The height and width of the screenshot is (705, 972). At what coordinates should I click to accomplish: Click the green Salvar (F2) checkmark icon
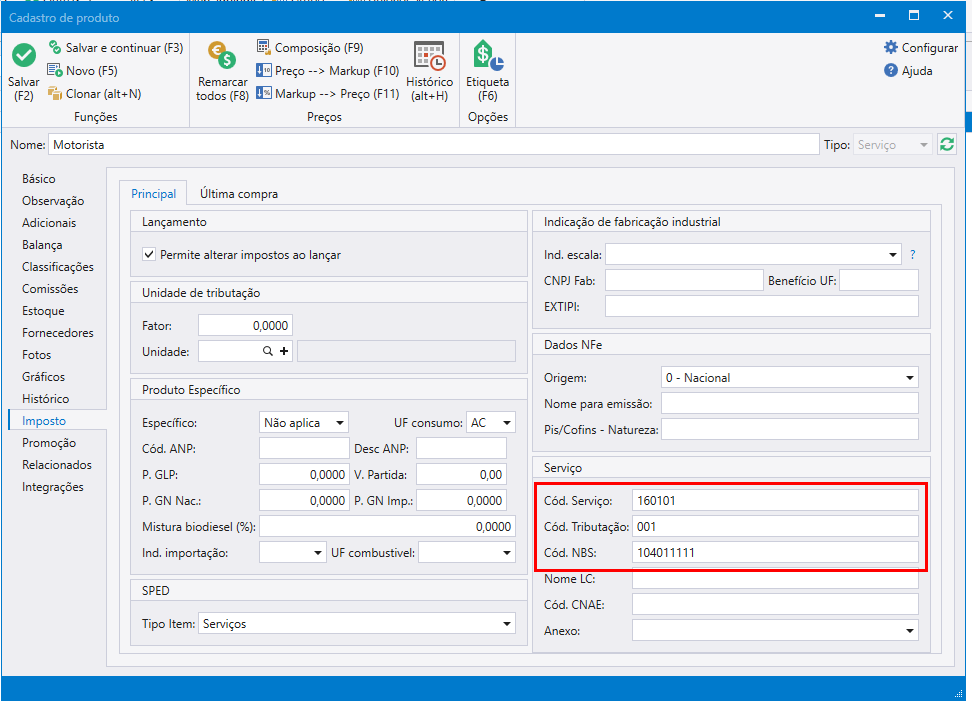tap(23, 56)
